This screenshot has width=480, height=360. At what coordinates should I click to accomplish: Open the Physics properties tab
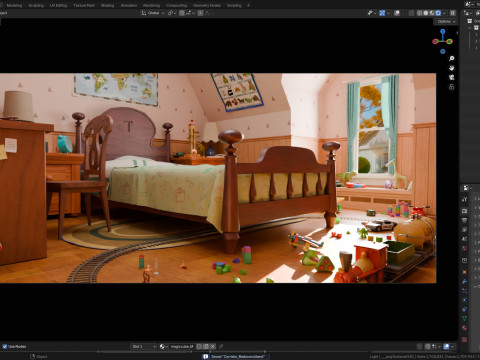[x=465, y=300]
